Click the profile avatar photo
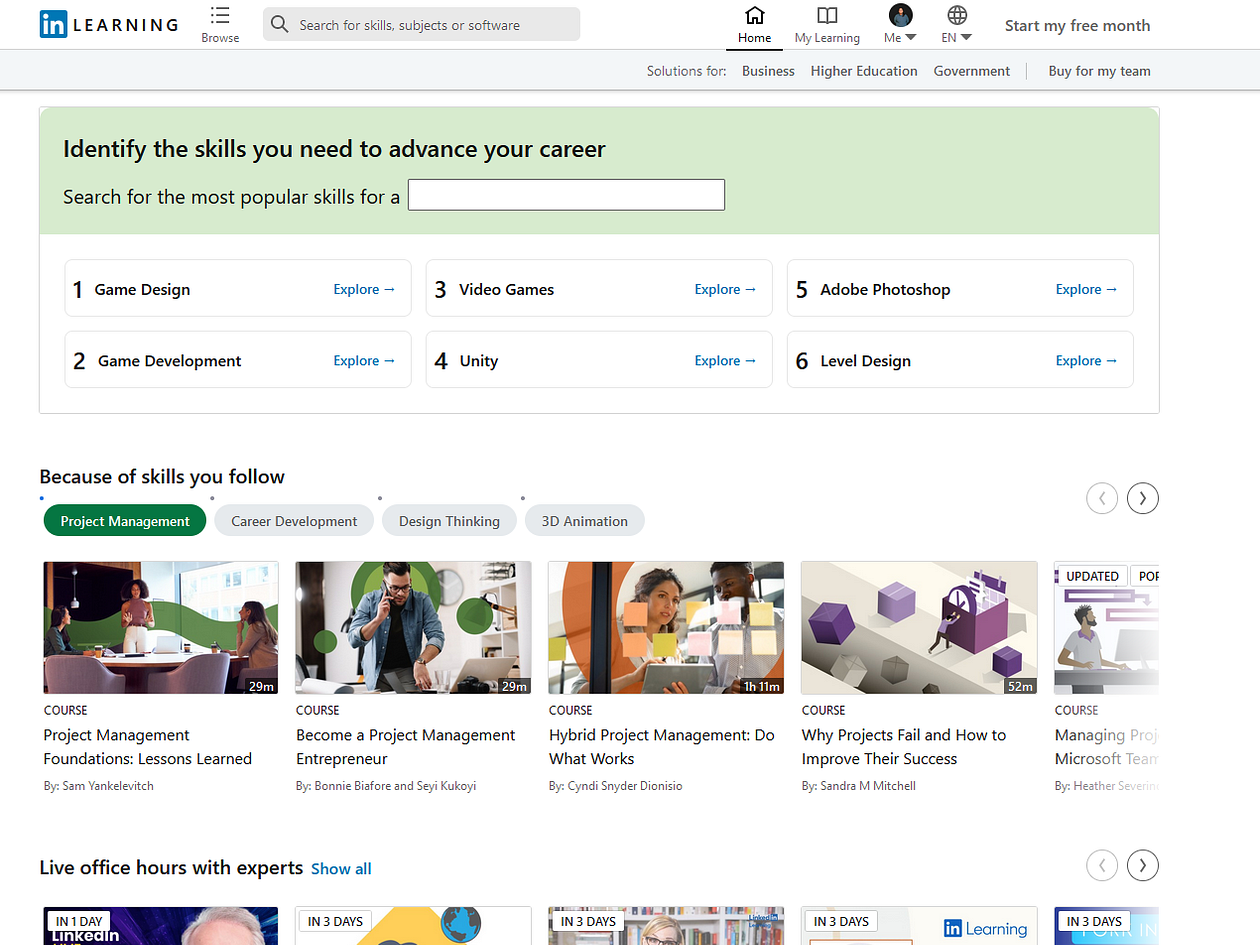This screenshot has height=945, width=1260. click(900, 15)
